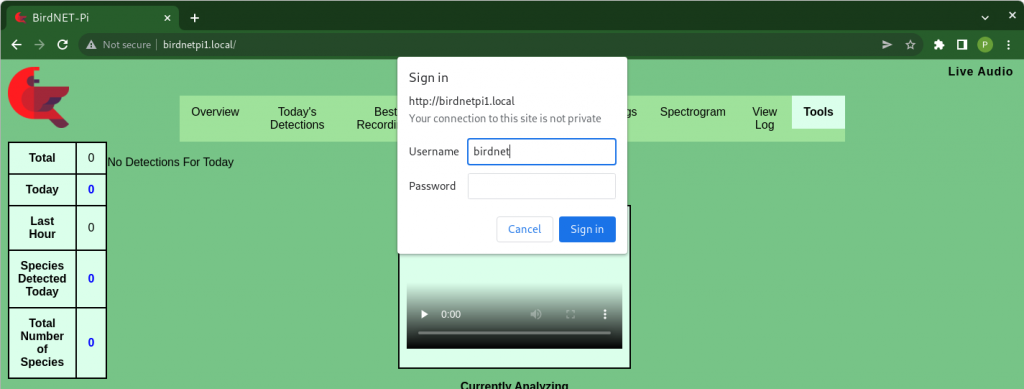Click the 0:00 playback time
1024x389 pixels.
pyautogui.click(x=451, y=314)
